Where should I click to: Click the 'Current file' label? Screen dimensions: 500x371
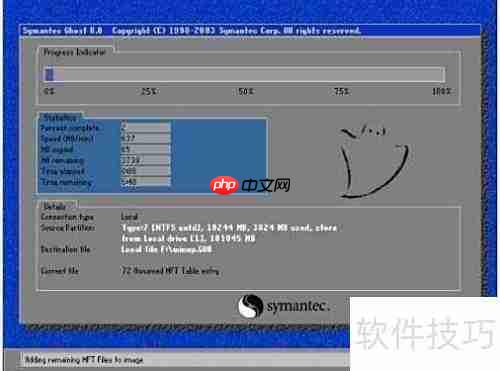point(60,270)
